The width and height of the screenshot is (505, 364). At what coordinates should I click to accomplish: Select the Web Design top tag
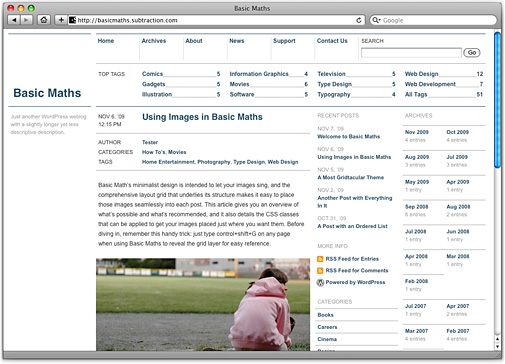(421, 74)
